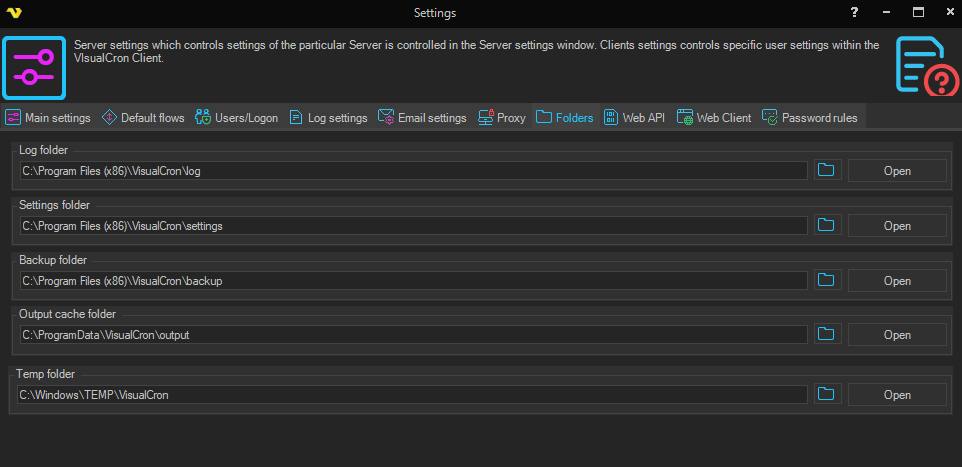Go to the Users/Logon tab
This screenshot has height=467, width=962.
point(237,118)
